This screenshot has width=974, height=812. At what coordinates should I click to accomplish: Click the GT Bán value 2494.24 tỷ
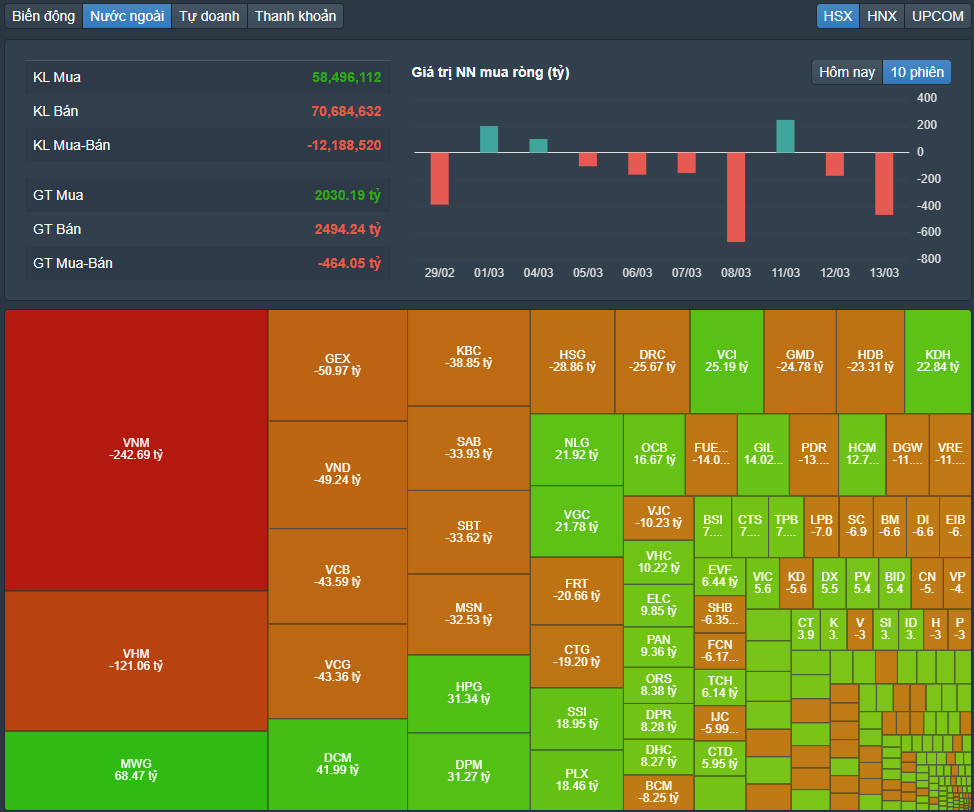[347, 229]
